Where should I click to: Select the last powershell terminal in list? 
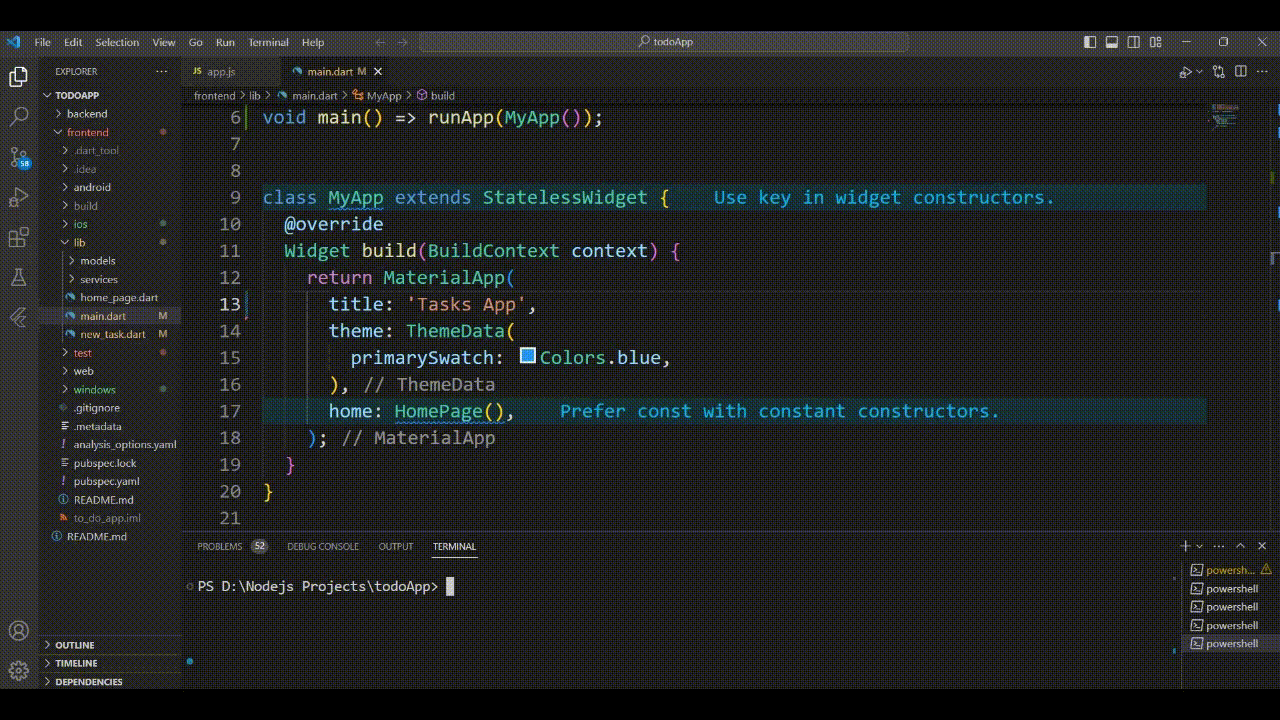(1231, 644)
